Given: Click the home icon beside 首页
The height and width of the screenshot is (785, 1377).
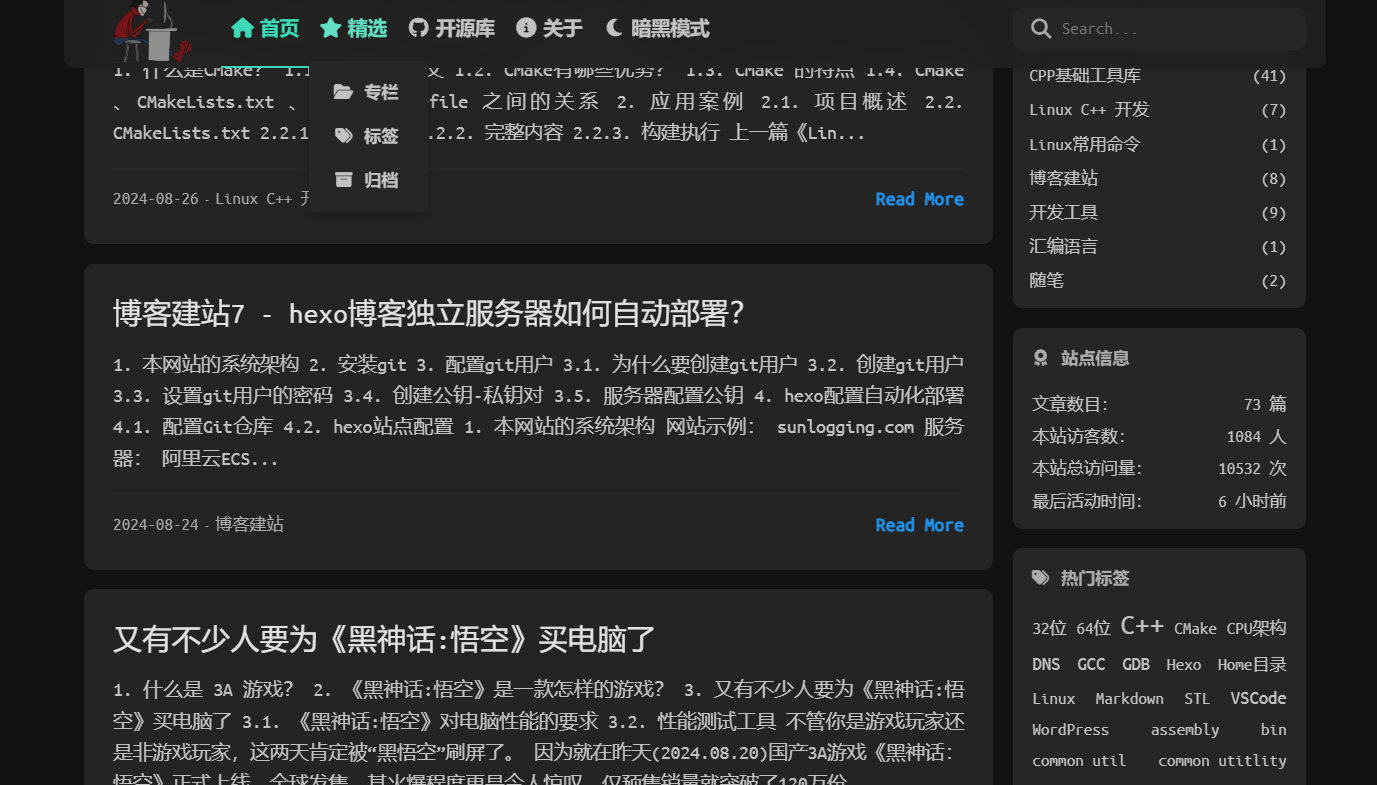Looking at the screenshot, I should (x=242, y=28).
